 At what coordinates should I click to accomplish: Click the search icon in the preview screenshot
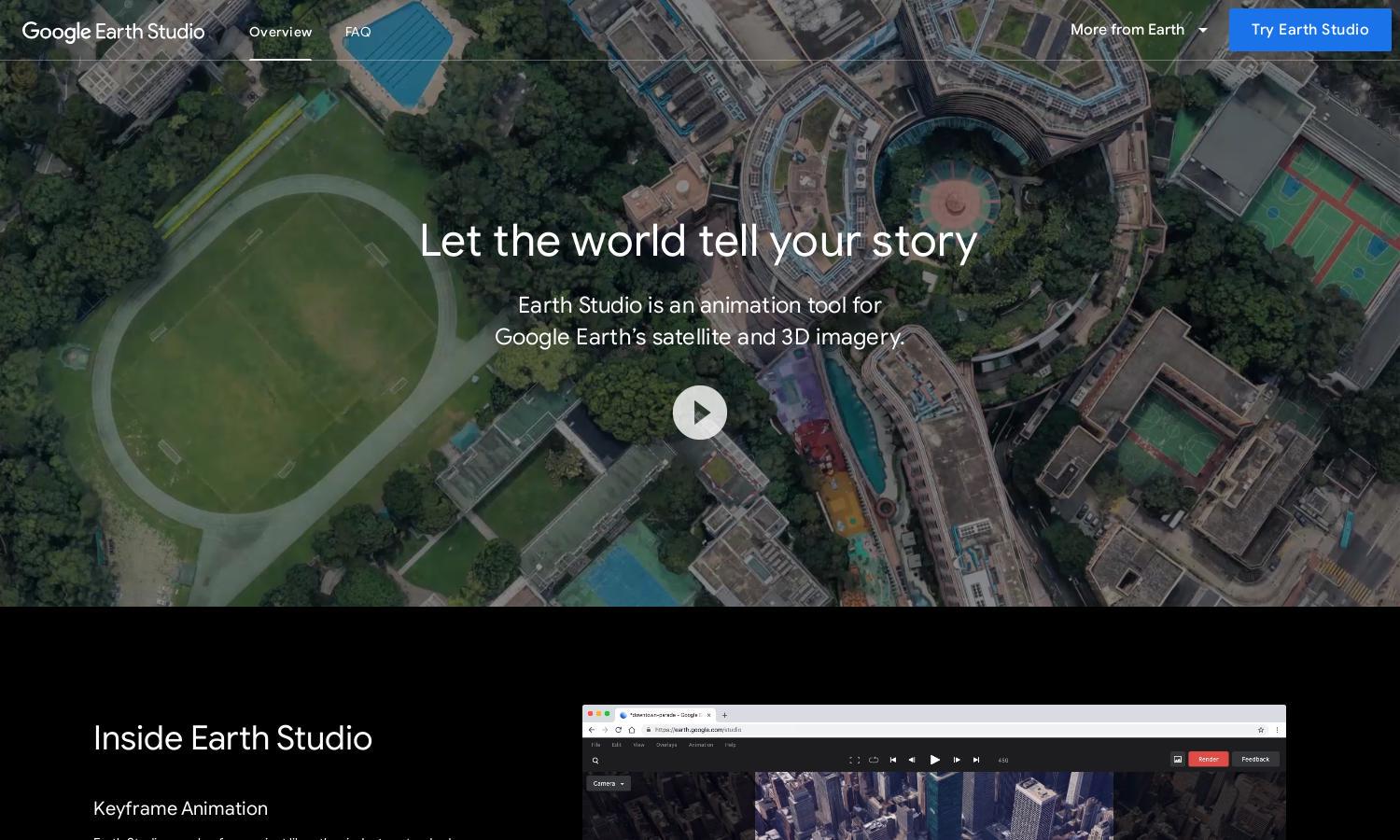pyautogui.click(x=595, y=761)
